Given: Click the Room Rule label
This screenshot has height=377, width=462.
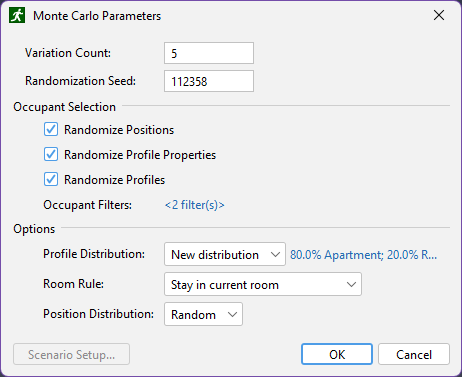Looking at the screenshot, I should [74, 284].
